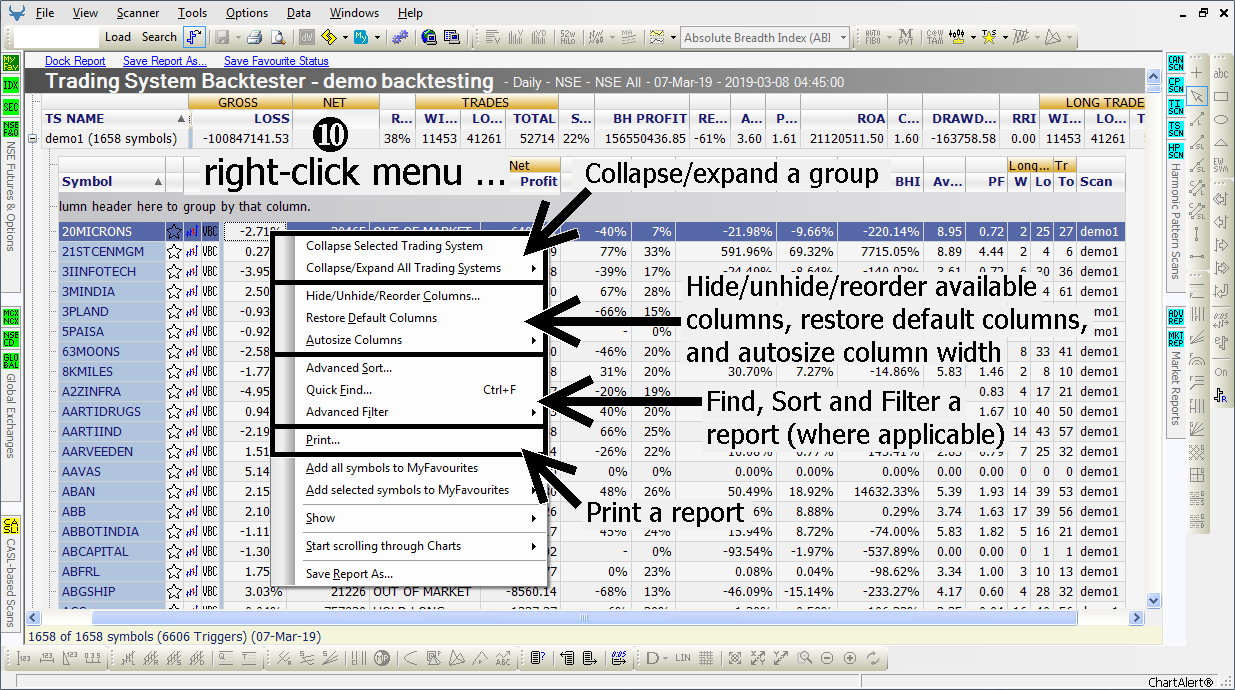Click the zoom out minus icon in bottom toolbar

[828, 658]
